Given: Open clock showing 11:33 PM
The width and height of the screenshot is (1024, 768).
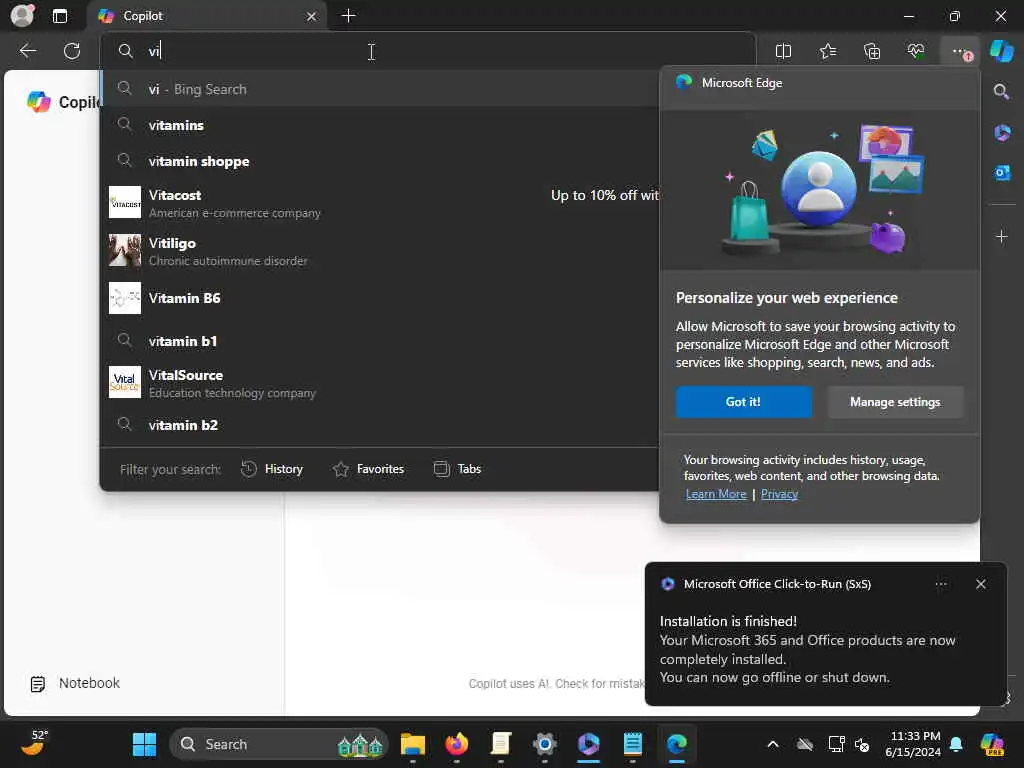Looking at the screenshot, I should pos(913,744).
